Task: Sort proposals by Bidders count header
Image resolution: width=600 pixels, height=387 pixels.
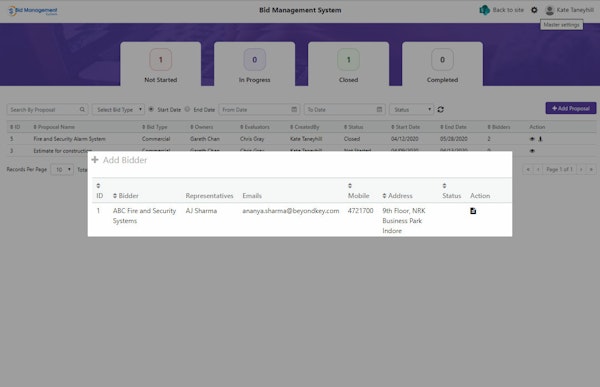Action: (499, 127)
